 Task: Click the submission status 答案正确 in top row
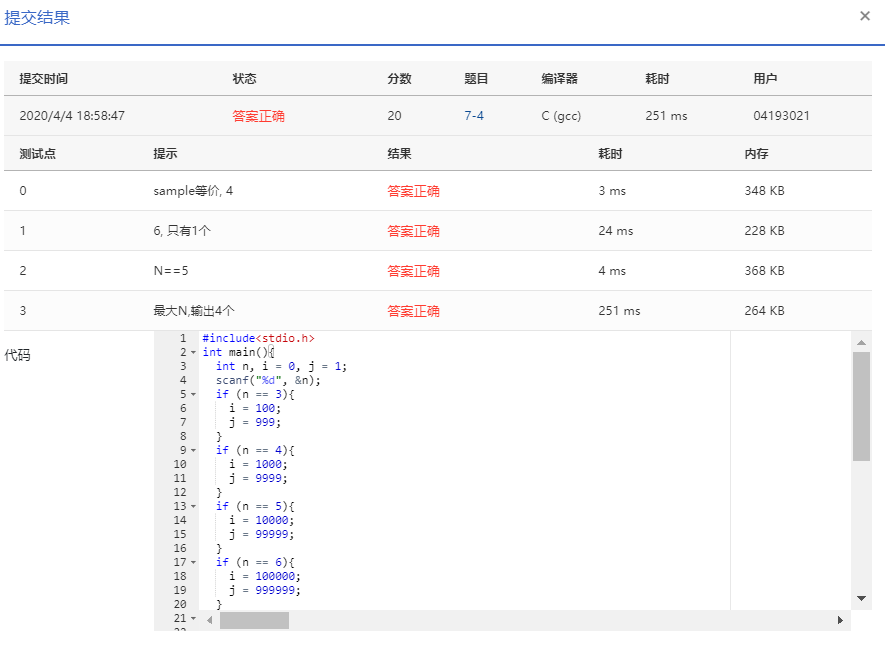[x=259, y=116]
